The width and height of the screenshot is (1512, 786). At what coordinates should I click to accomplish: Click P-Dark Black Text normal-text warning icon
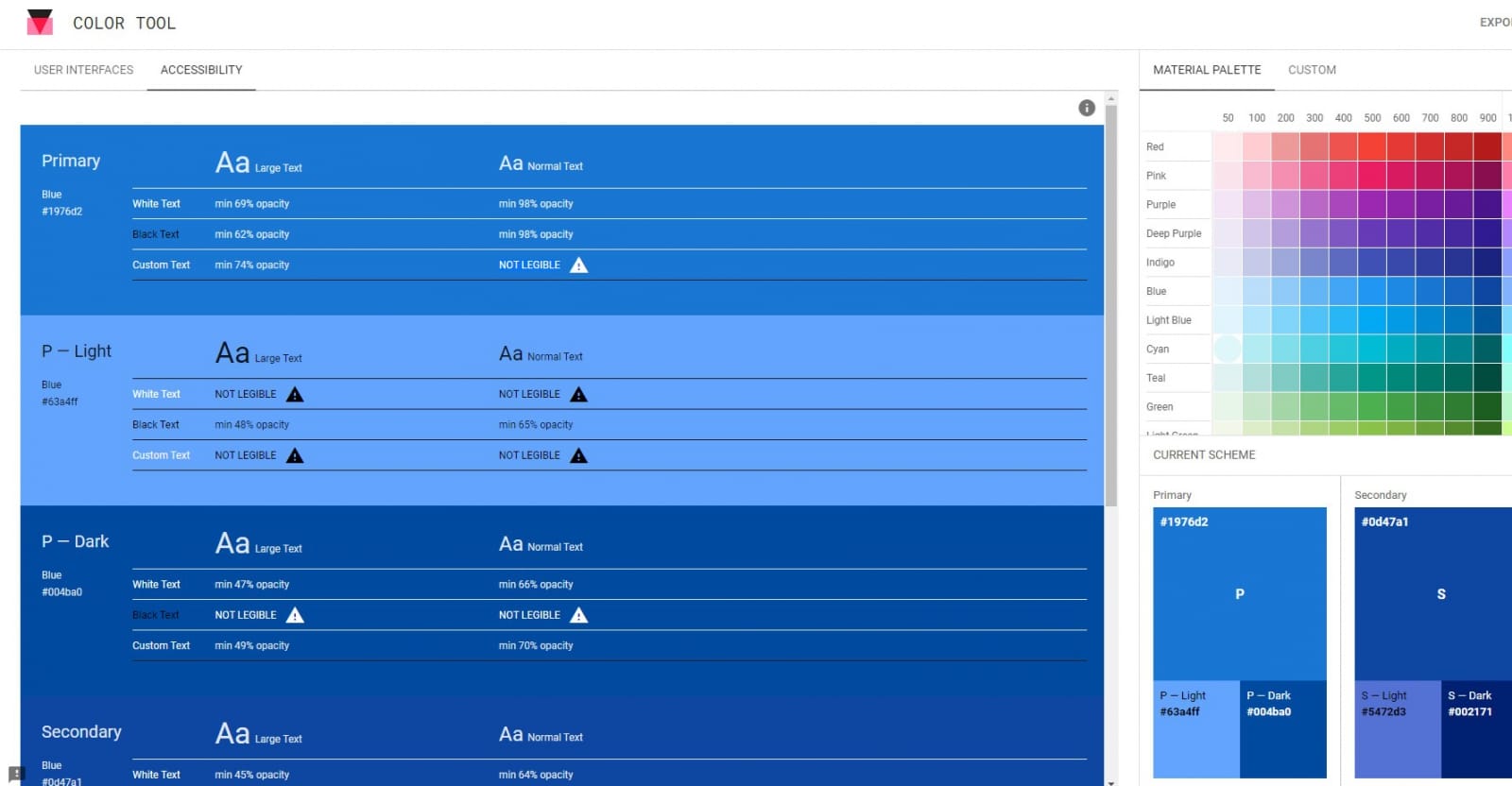pyautogui.click(x=579, y=615)
